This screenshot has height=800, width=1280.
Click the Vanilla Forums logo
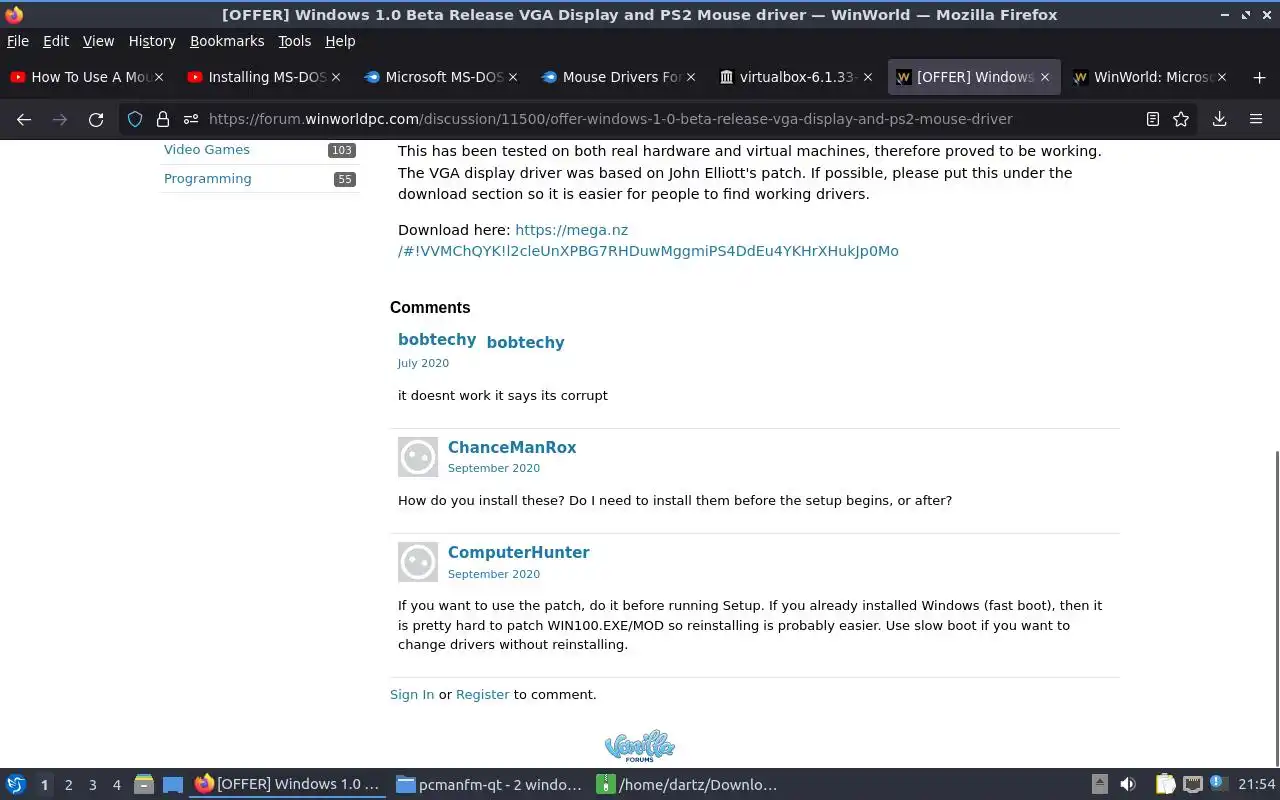tap(640, 746)
